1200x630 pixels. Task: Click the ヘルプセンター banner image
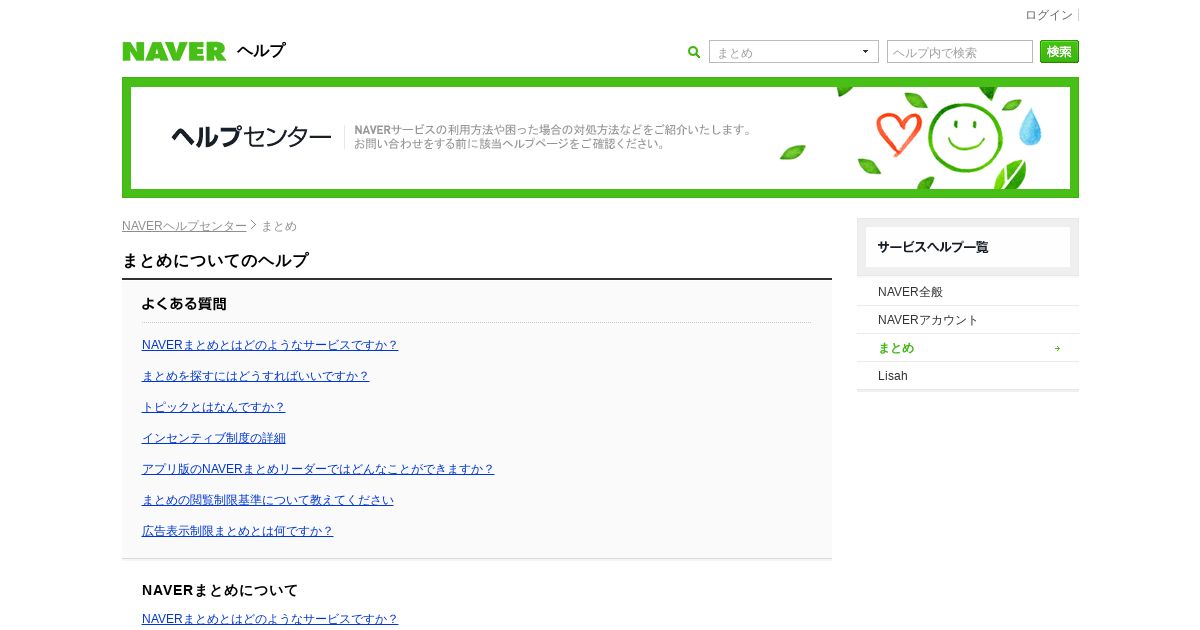(600, 137)
